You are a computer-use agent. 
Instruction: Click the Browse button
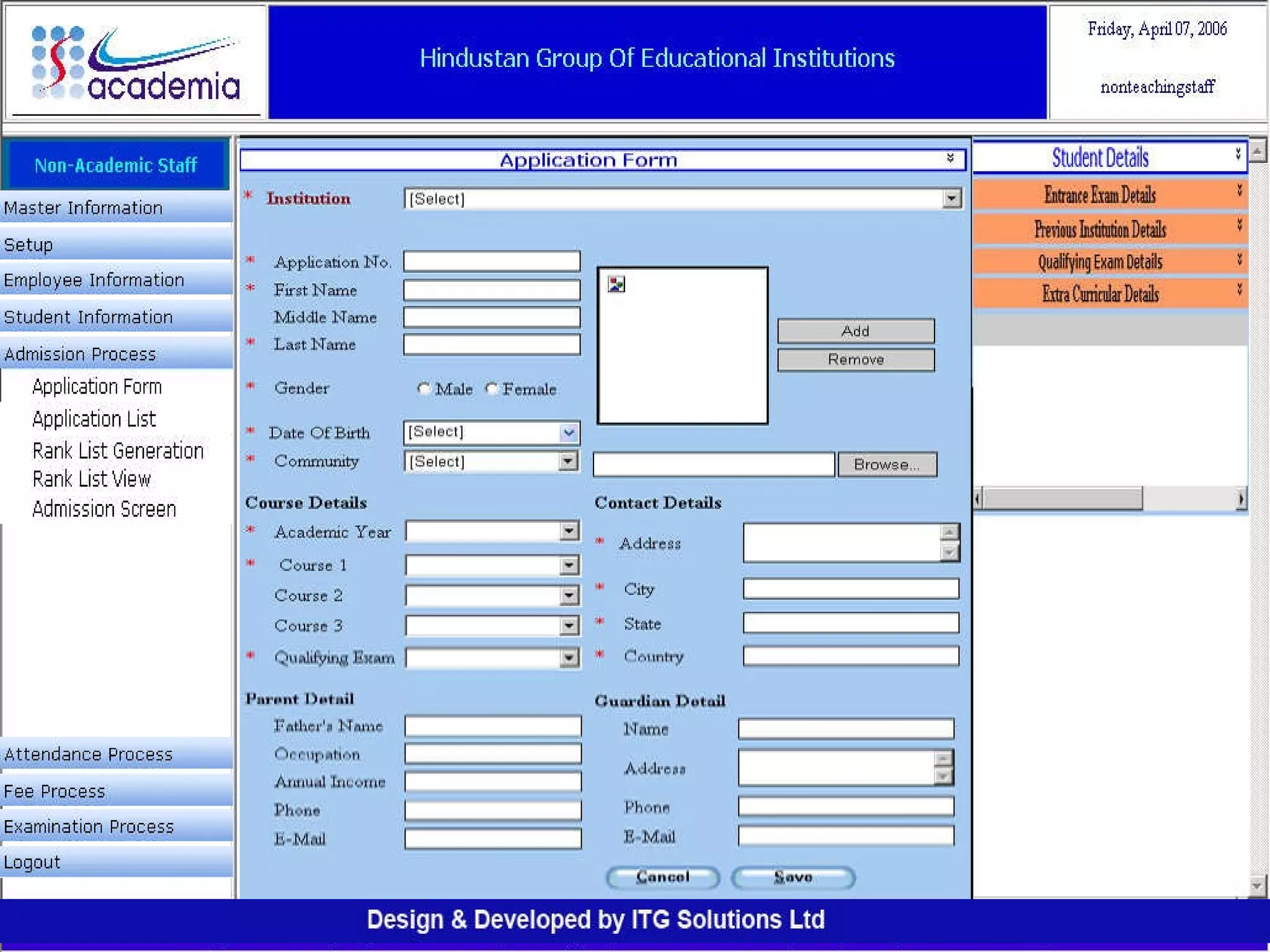coord(886,464)
